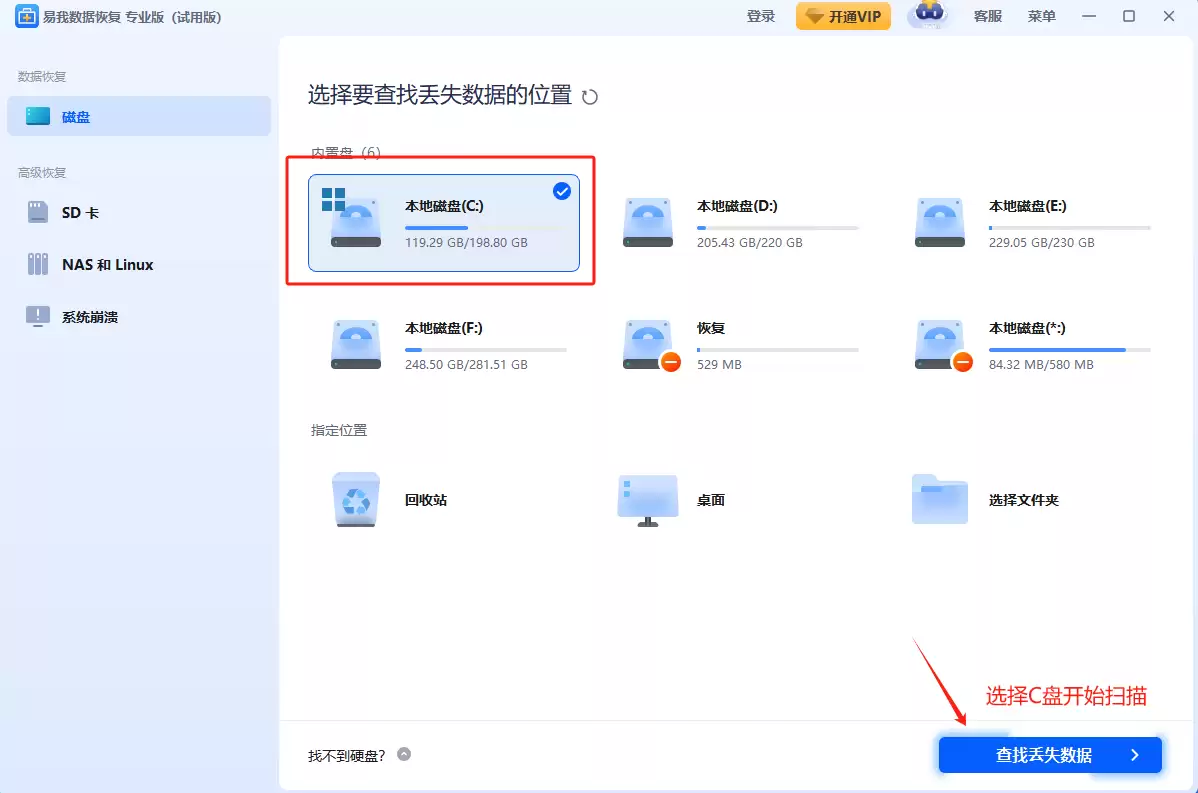Pick the Recovery (恢复) partition drive icon
The image size is (1198, 793).
pos(647,345)
